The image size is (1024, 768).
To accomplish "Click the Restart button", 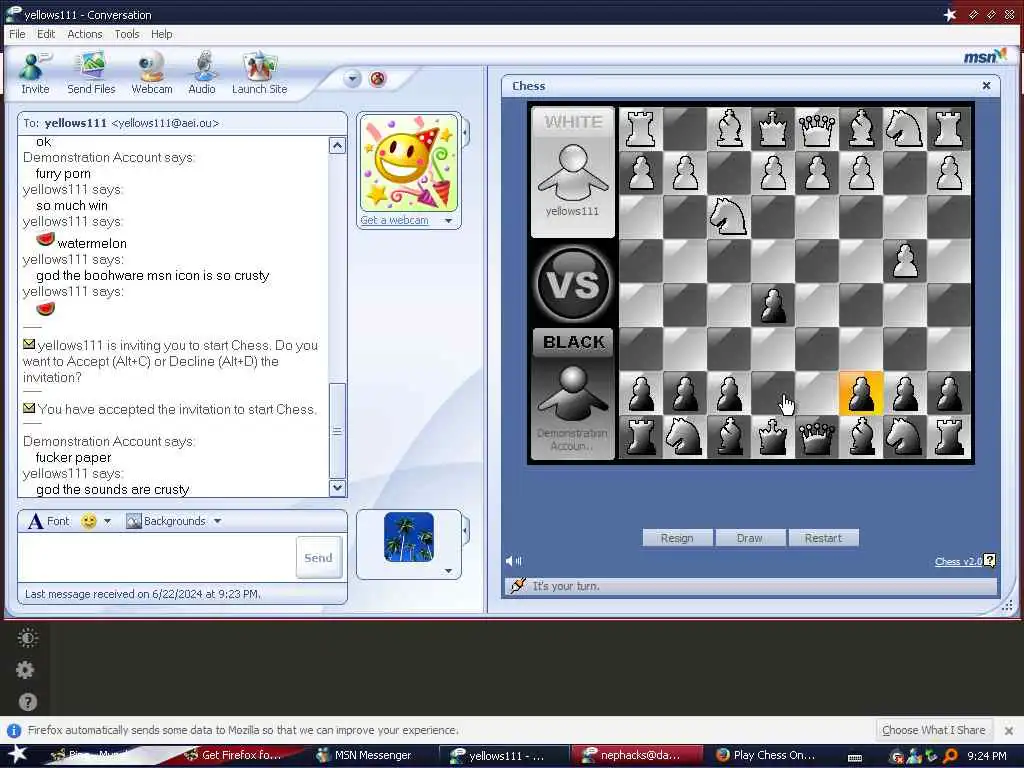I will tap(823, 538).
